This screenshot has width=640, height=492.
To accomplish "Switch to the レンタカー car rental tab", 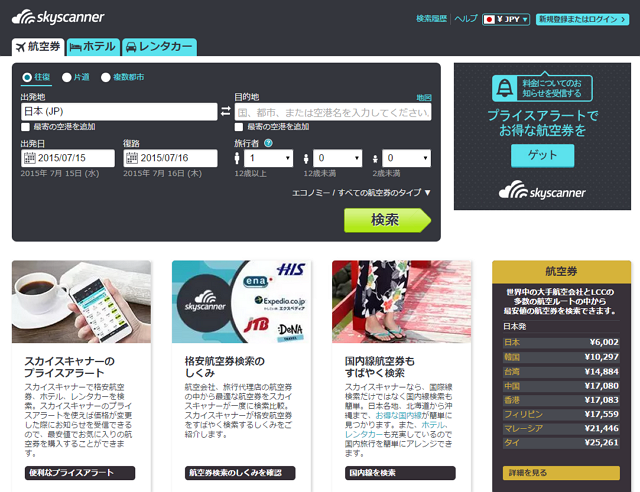I will [159, 47].
